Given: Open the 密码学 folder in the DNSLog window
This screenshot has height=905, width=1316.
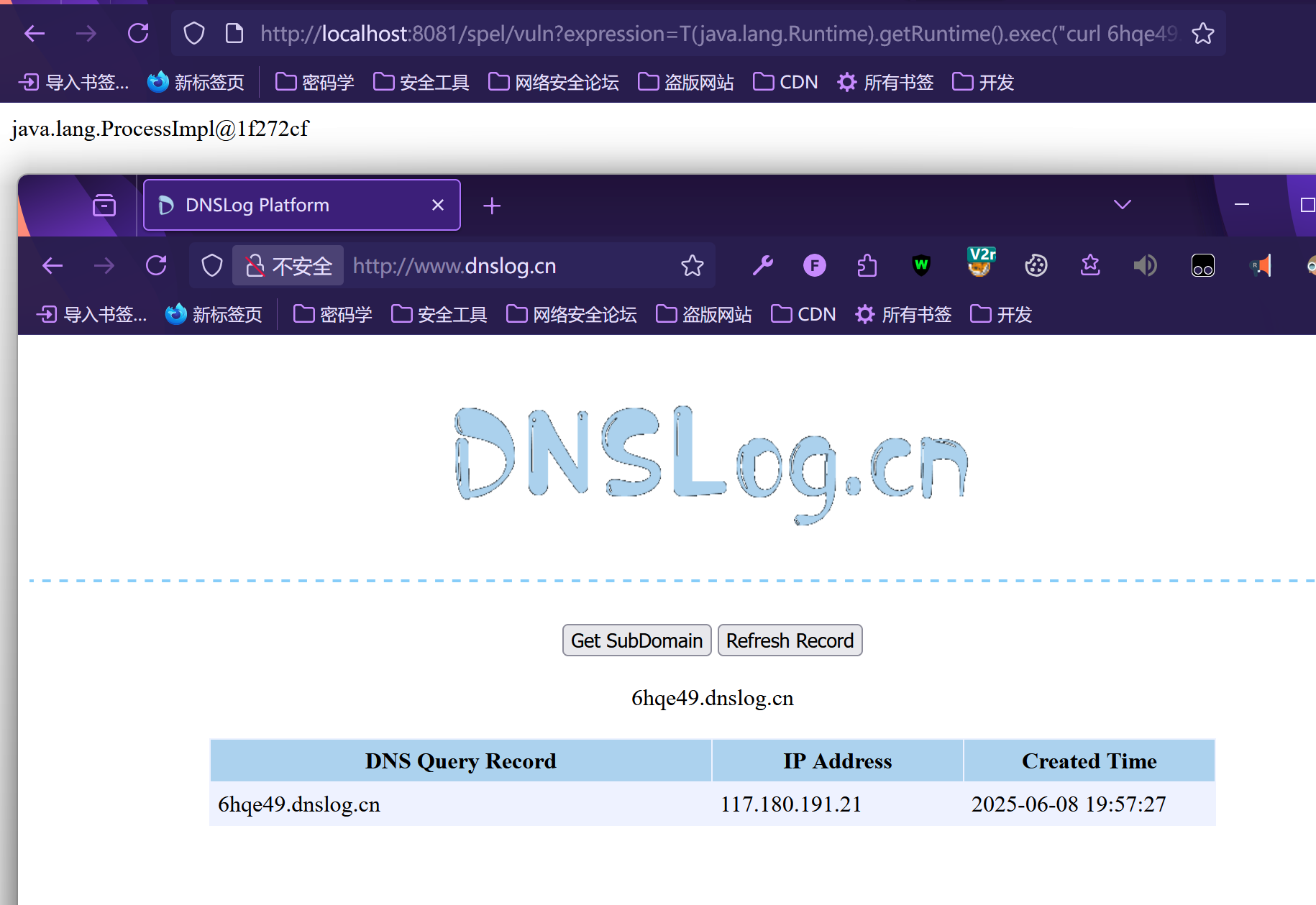Looking at the screenshot, I should click(x=333, y=314).
